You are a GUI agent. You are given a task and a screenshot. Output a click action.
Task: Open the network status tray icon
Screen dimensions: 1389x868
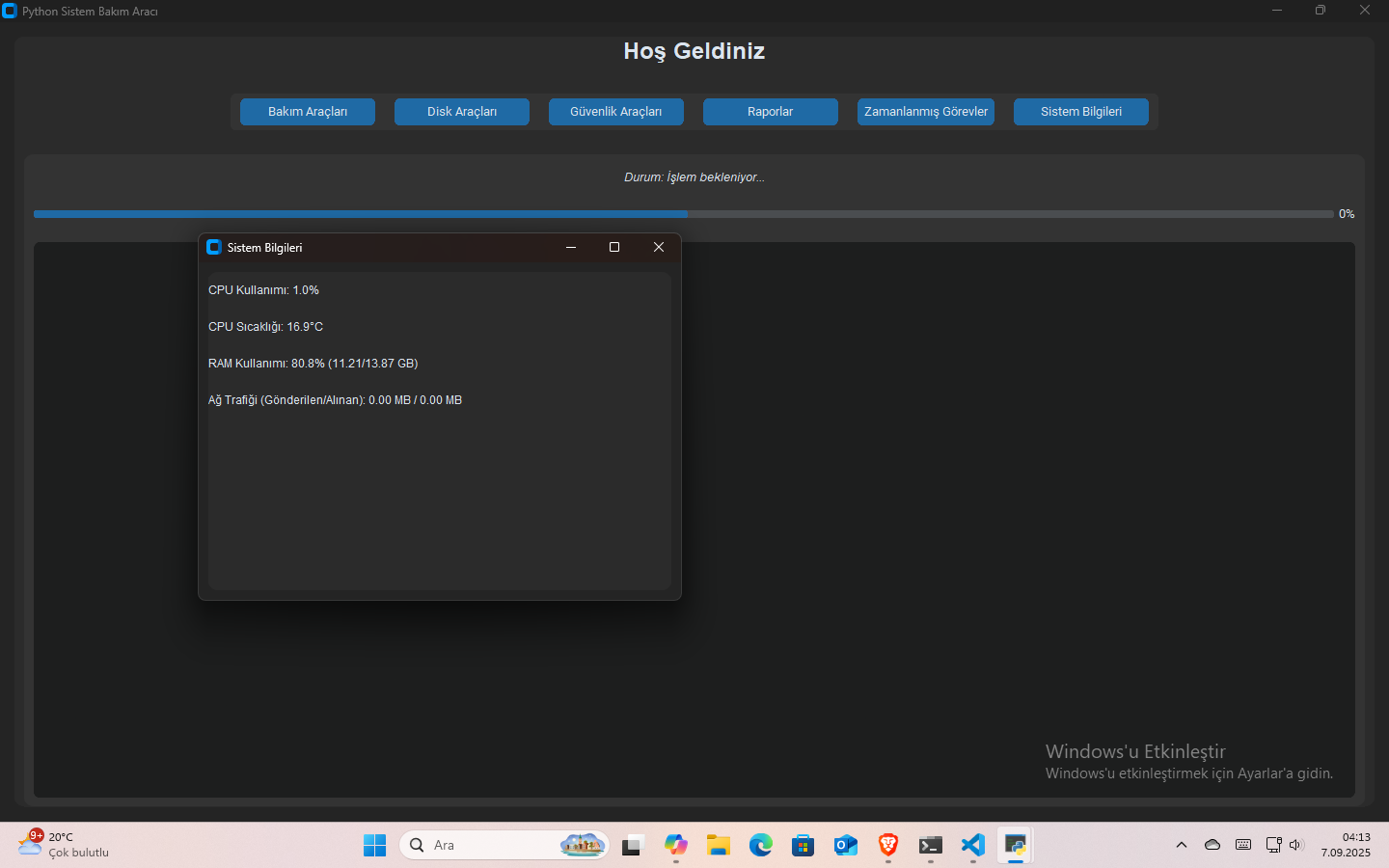click(x=1273, y=845)
